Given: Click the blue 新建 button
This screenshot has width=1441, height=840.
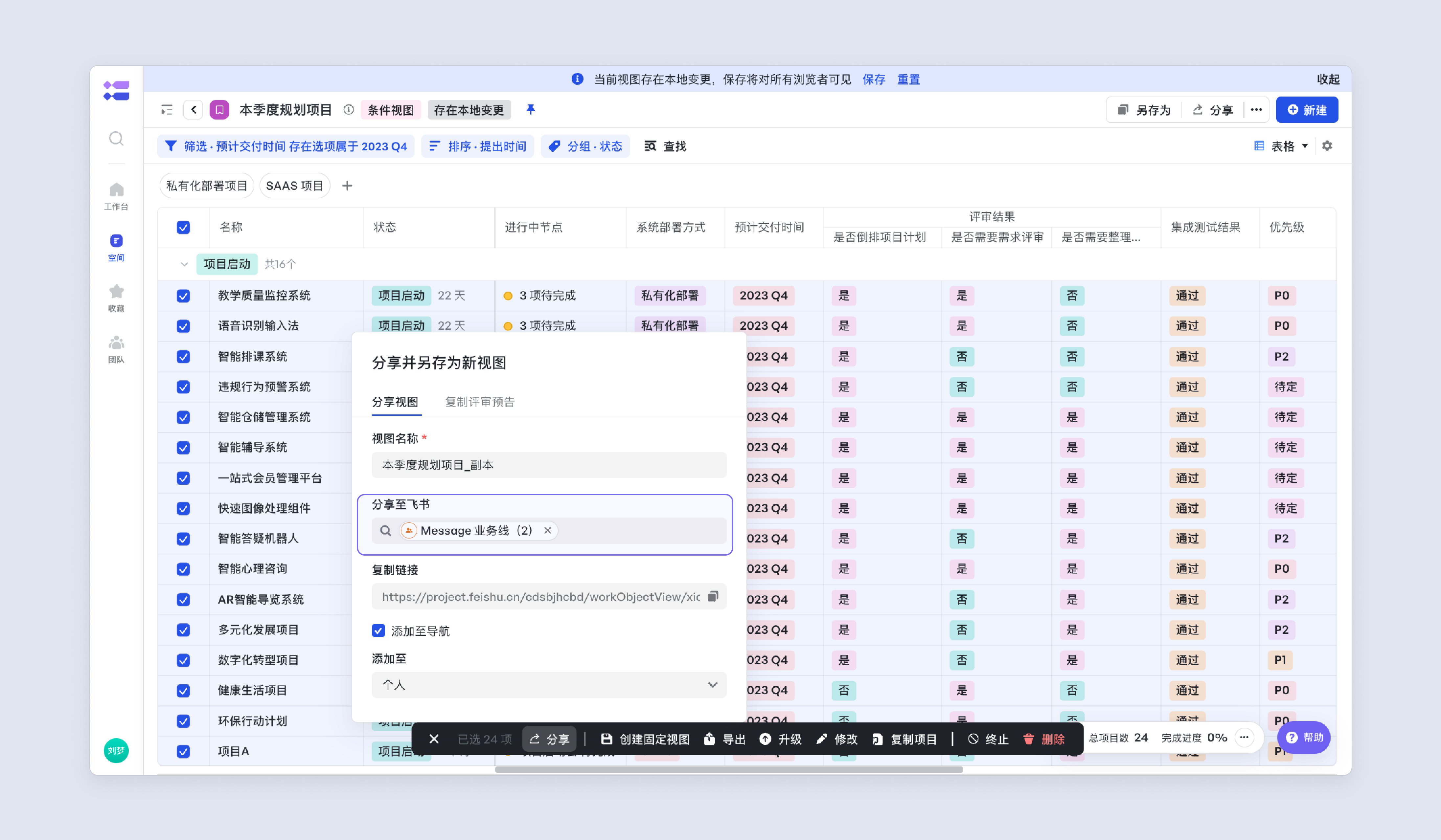Looking at the screenshot, I should (1307, 110).
